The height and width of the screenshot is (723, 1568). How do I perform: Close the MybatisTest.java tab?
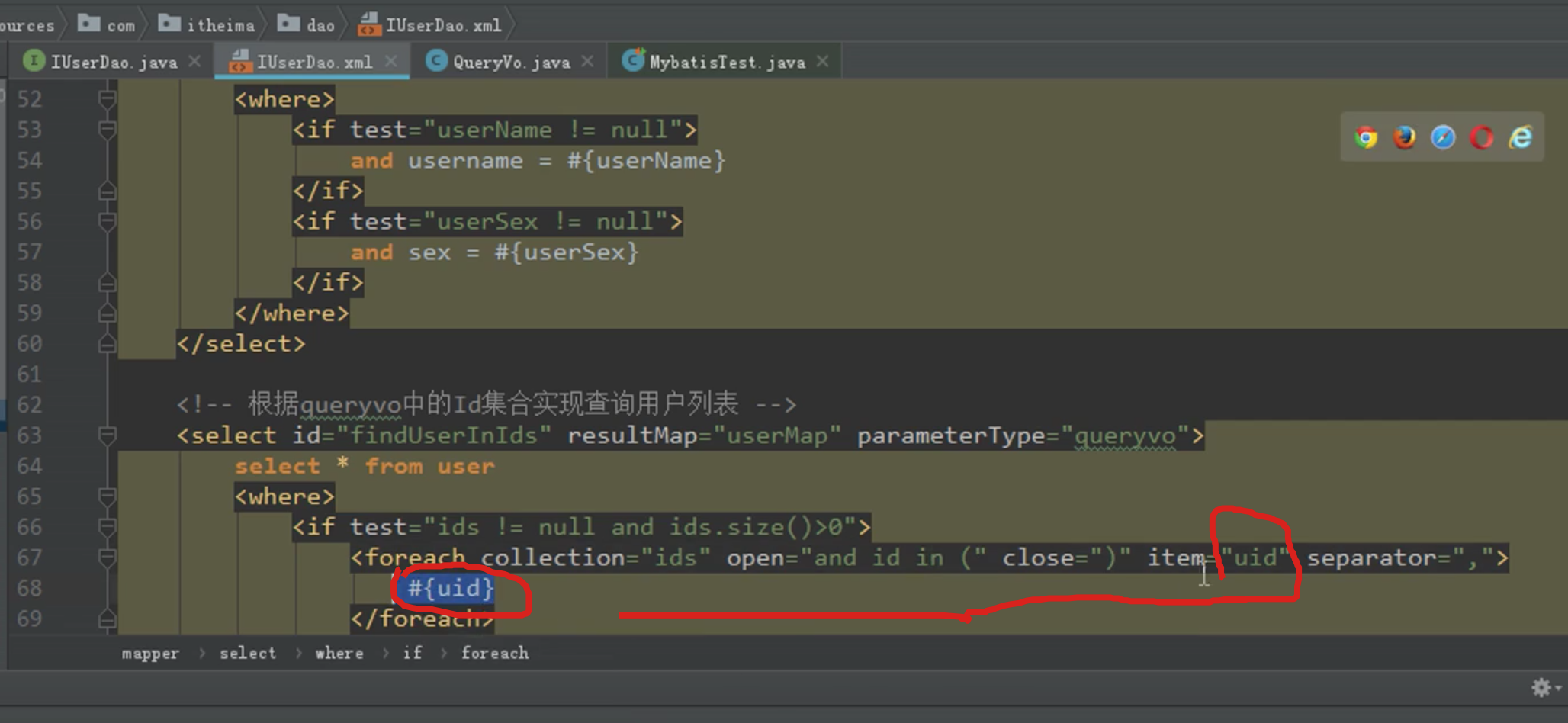point(822,61)
